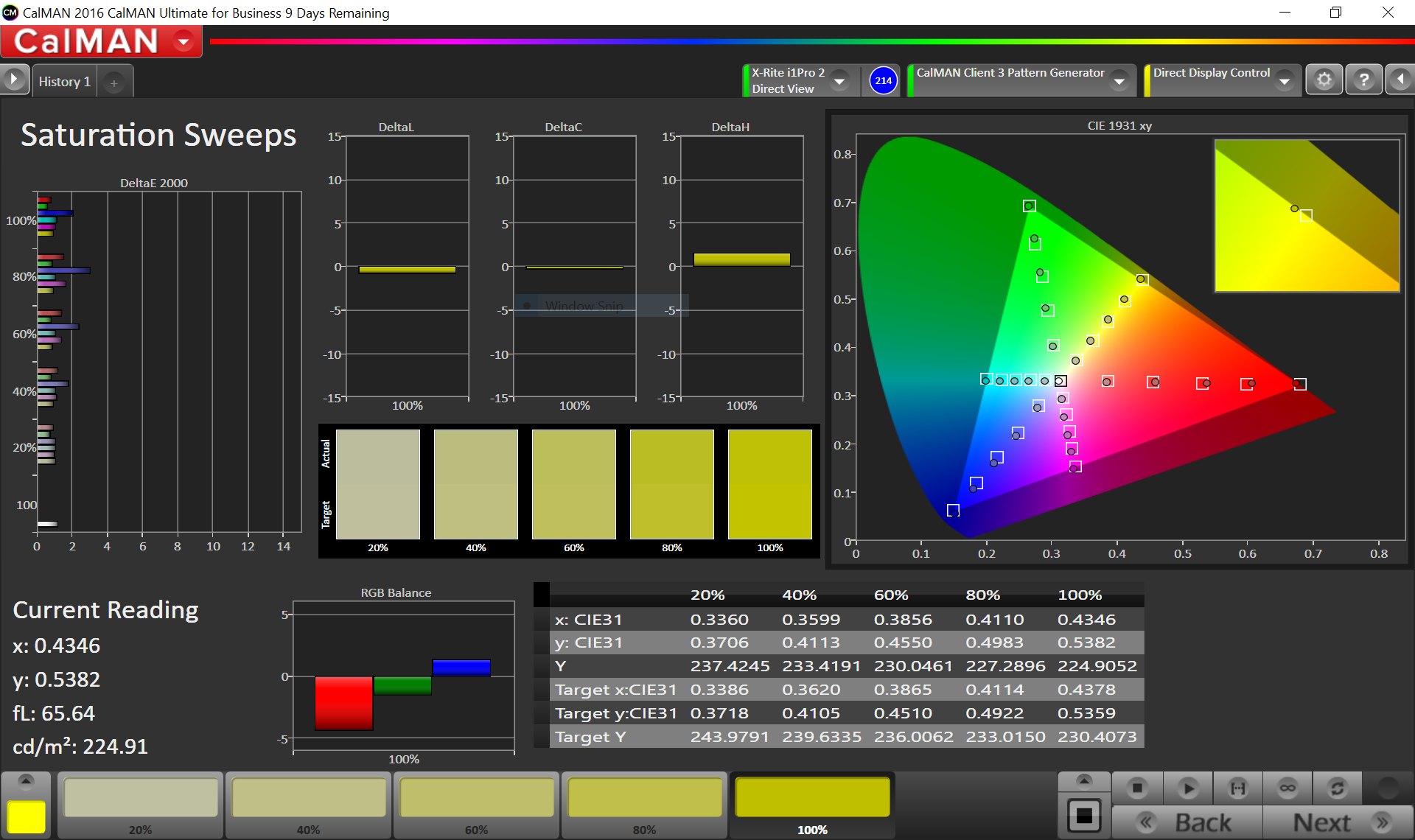
Task: Click the single-read bracket icon
Action: (x=1238, y=788)
